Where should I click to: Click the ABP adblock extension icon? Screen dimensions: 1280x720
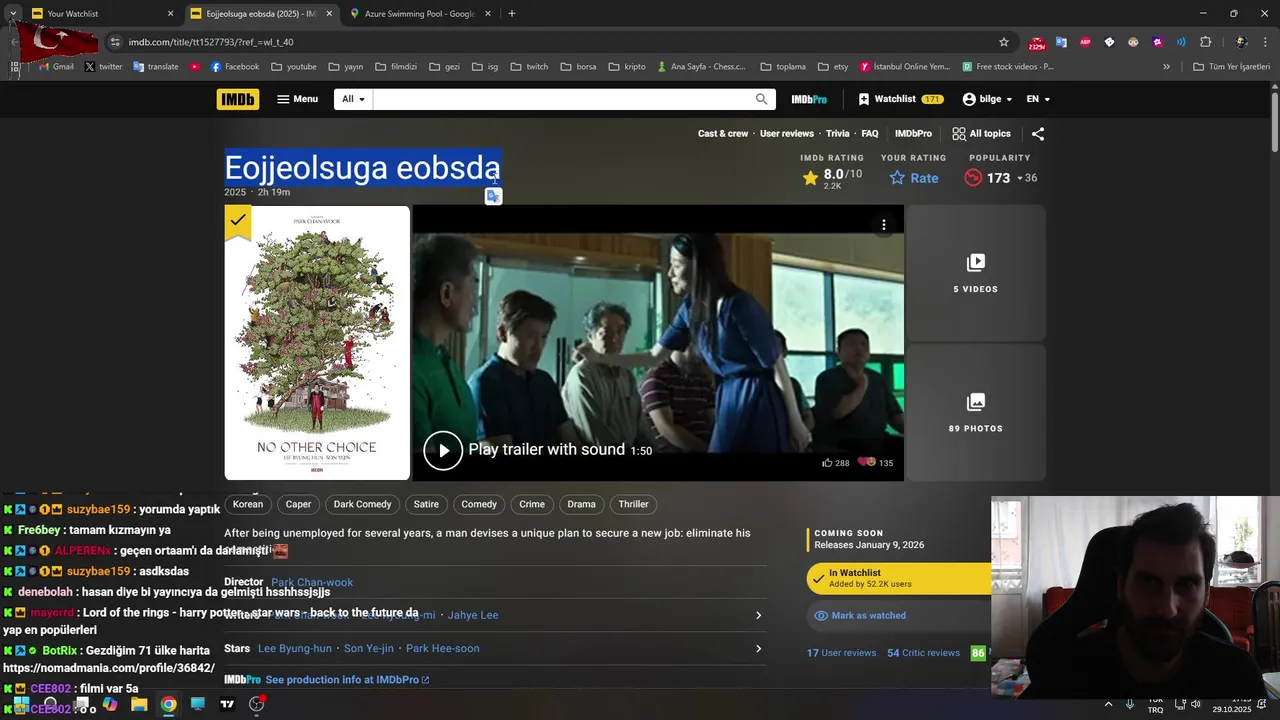pyautogui.click(x=1085, y=42)
